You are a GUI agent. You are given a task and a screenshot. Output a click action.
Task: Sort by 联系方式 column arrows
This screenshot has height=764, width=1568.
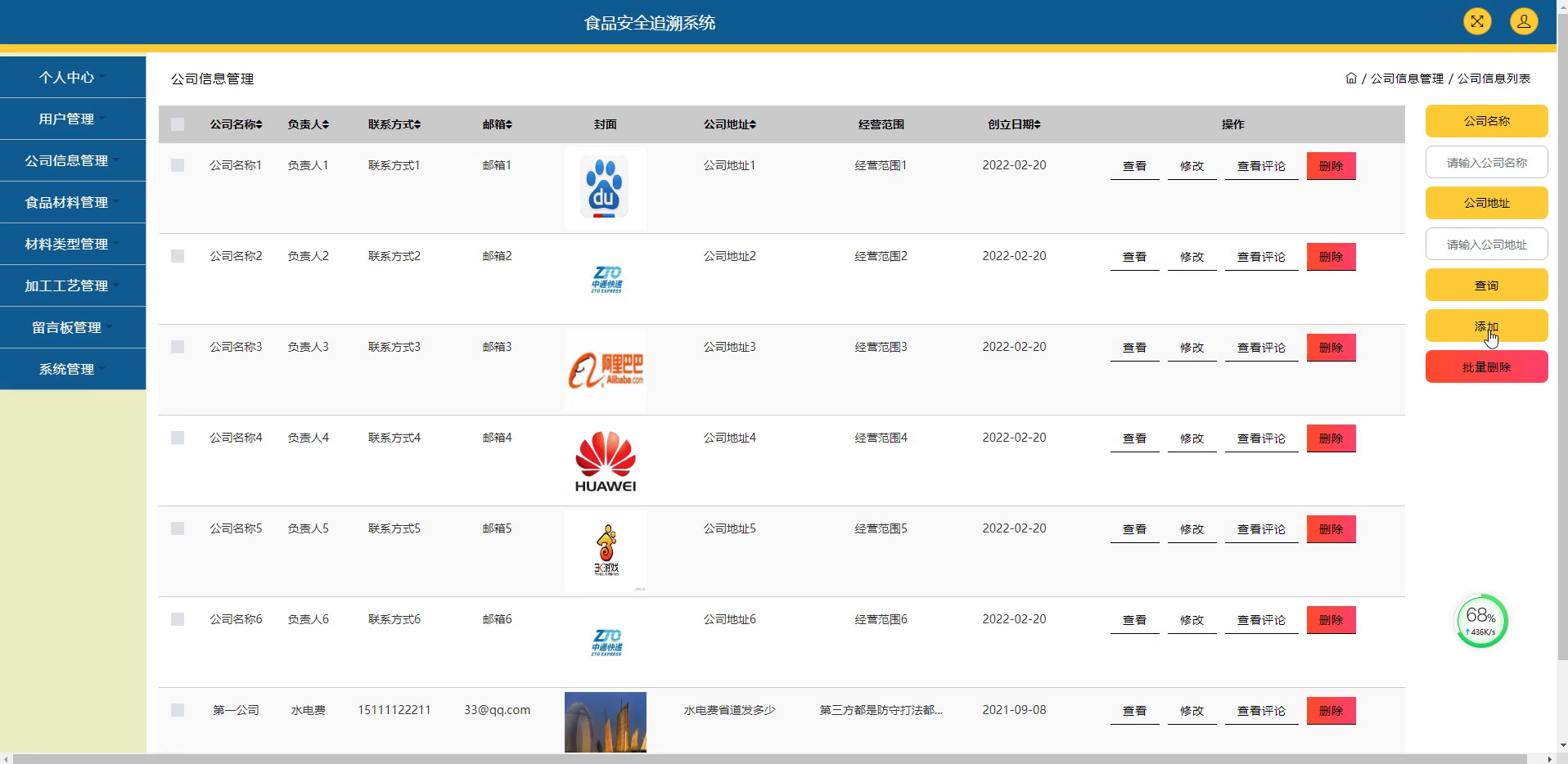click(417, 124)
